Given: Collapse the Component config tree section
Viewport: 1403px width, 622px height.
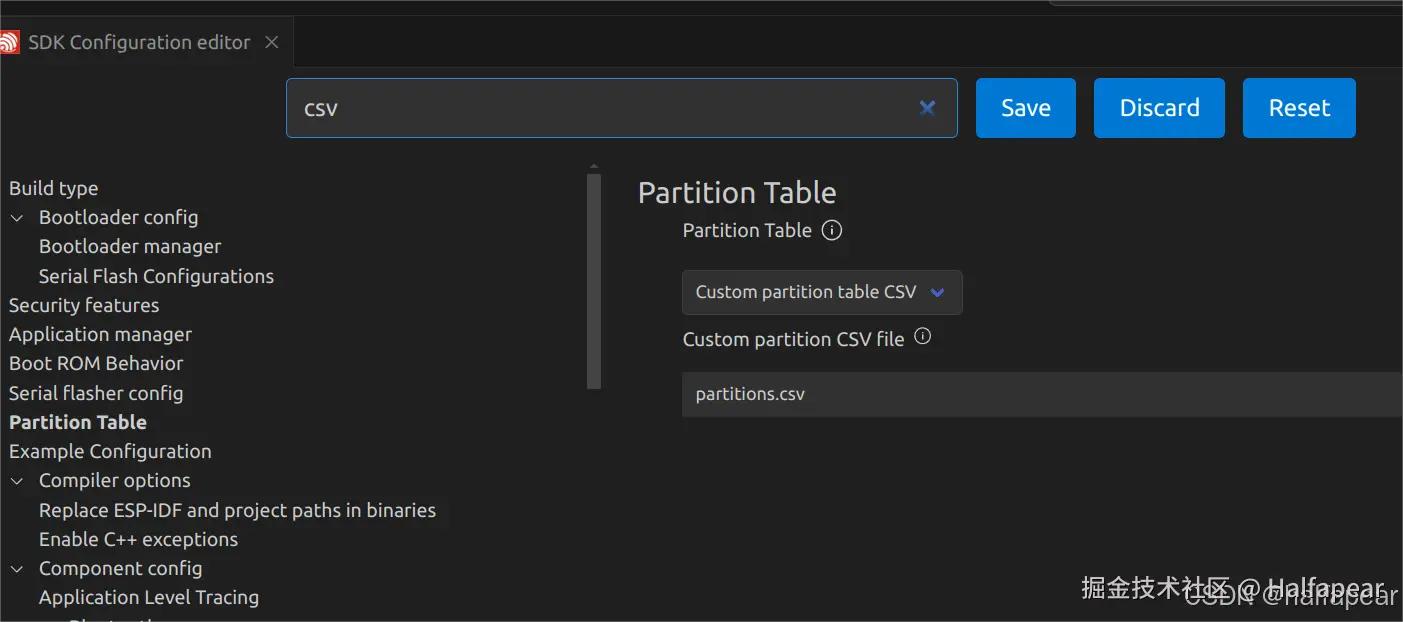Looking at the screenshot, I should 17,569.
